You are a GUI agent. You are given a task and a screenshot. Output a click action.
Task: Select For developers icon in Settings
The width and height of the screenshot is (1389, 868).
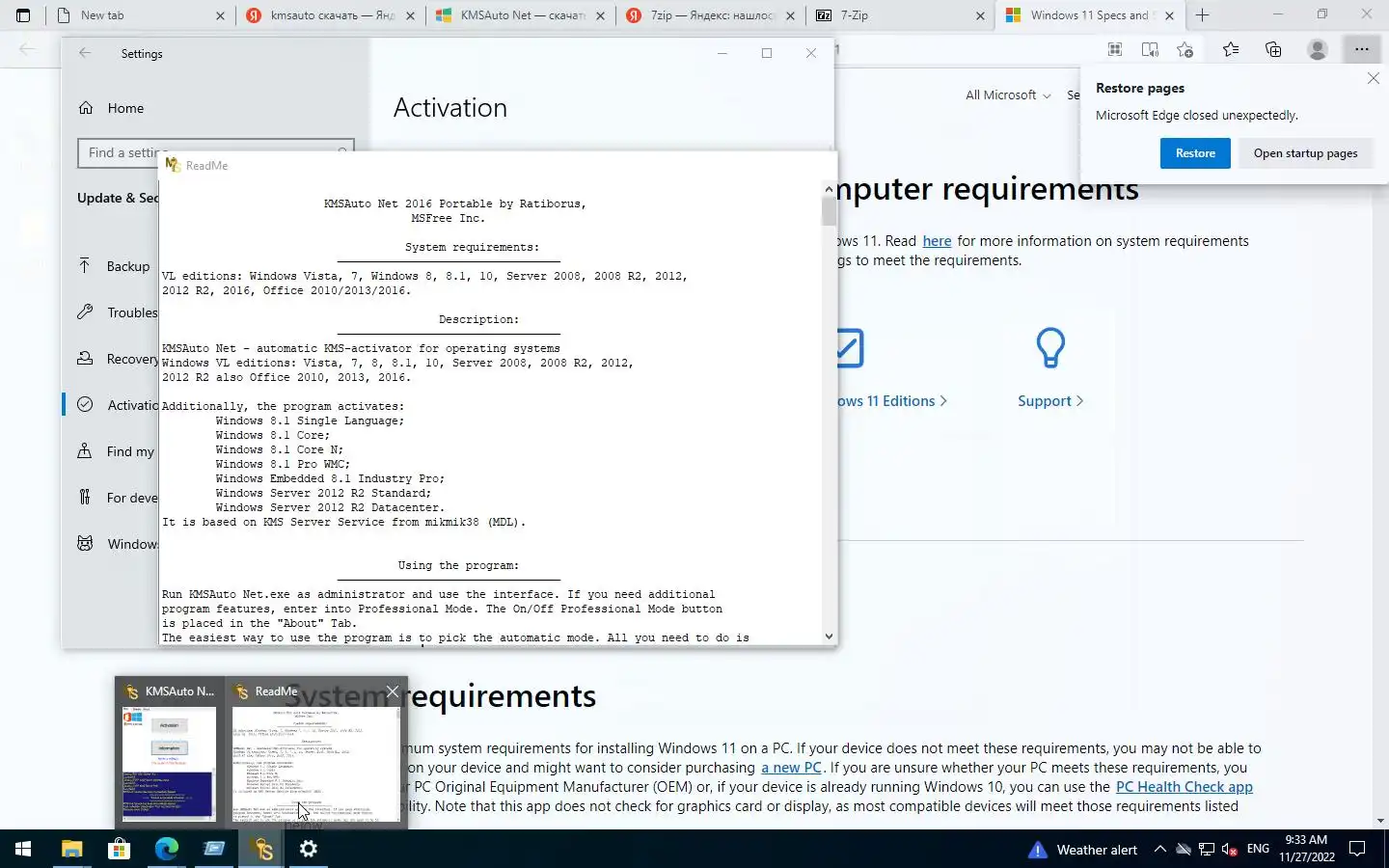[x=85, y=498]
